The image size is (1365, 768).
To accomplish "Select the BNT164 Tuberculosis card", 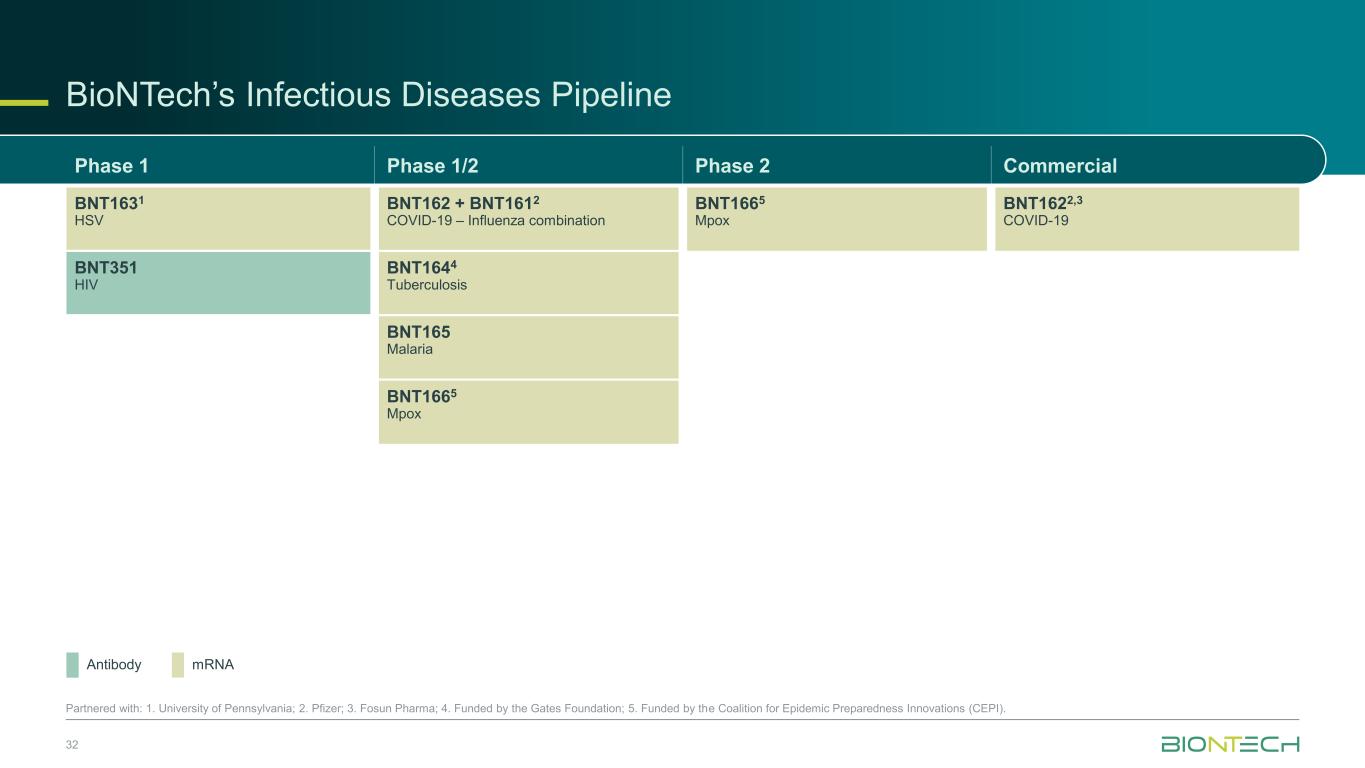I will tap(528, 283).
